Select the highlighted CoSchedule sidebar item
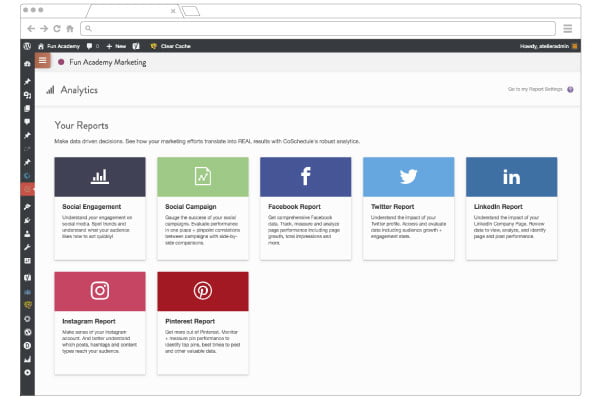The height and width of the screenshot is (400, 600). tap(27, 189)
